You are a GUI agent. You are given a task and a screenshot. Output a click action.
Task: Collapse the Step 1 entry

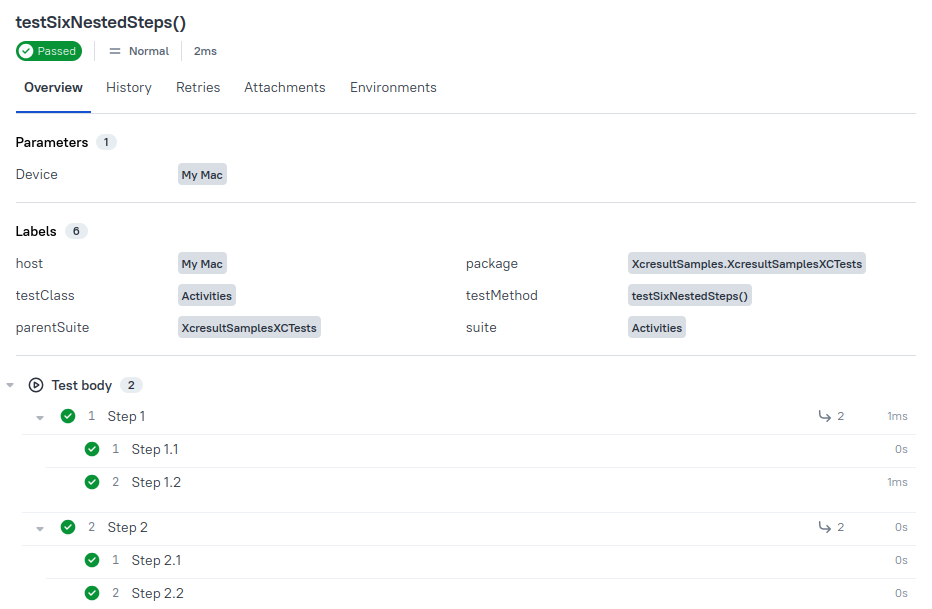(x=39, y=416)
